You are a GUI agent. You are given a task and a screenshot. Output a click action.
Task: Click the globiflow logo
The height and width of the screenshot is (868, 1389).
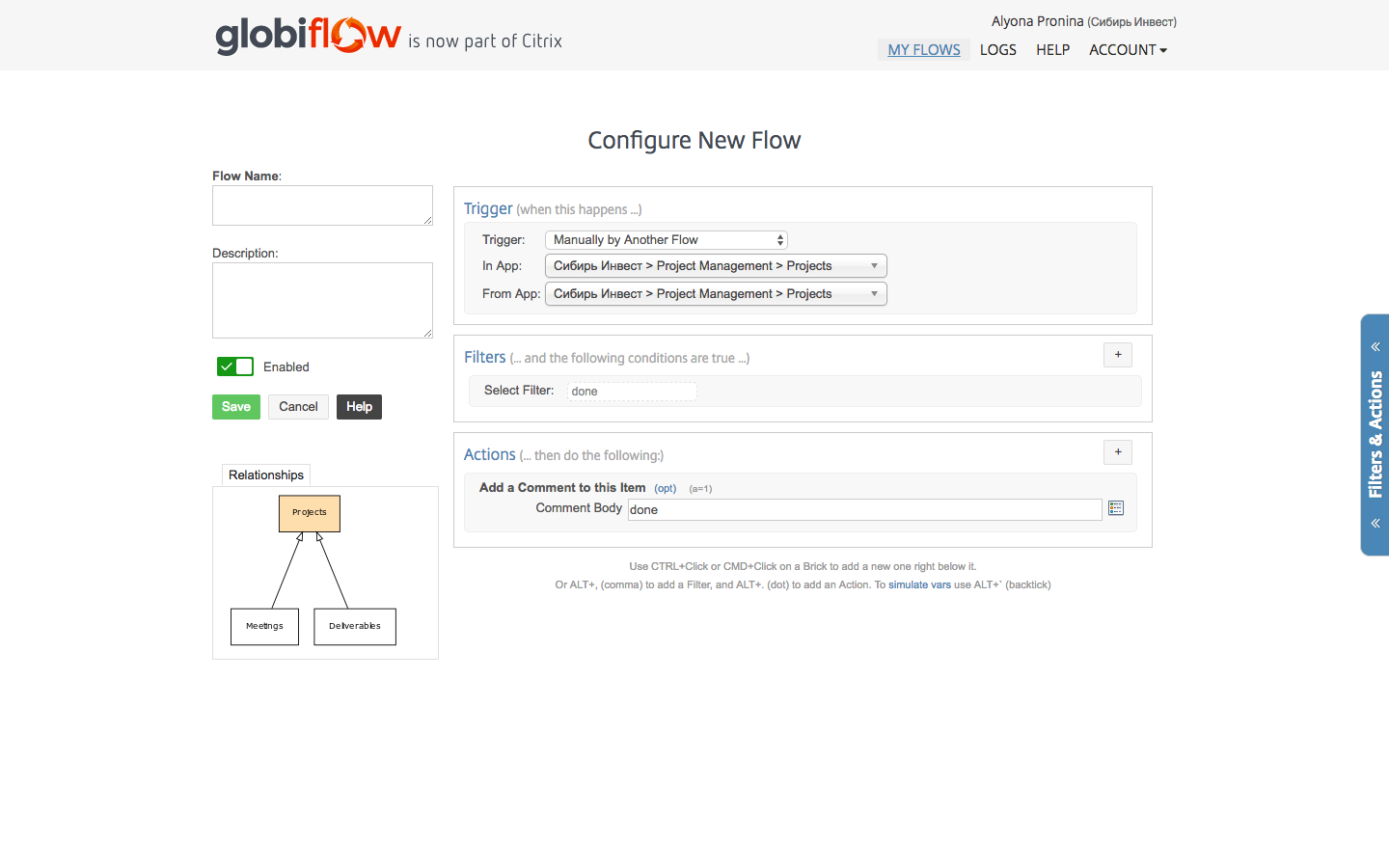(x=307, y=35)
